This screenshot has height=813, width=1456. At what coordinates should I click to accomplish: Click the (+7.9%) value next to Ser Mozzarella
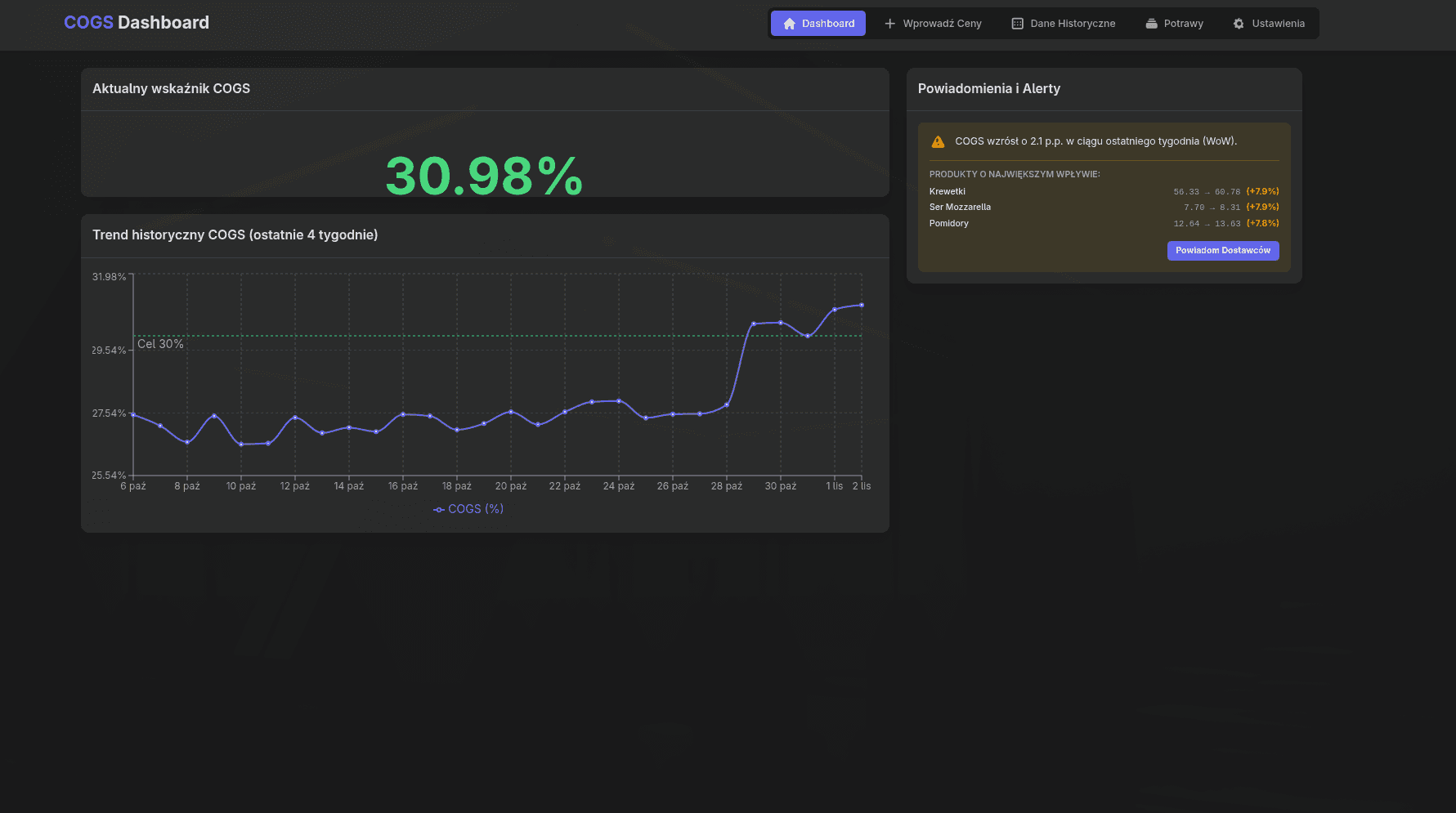(x=1262, y=207)
